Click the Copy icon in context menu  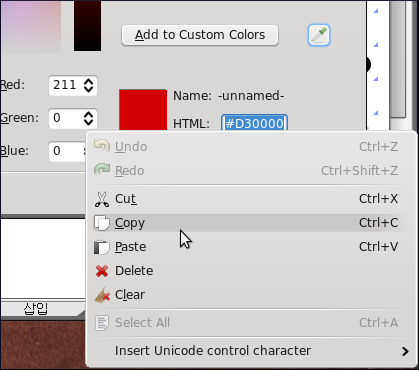(x=102, y=223)
